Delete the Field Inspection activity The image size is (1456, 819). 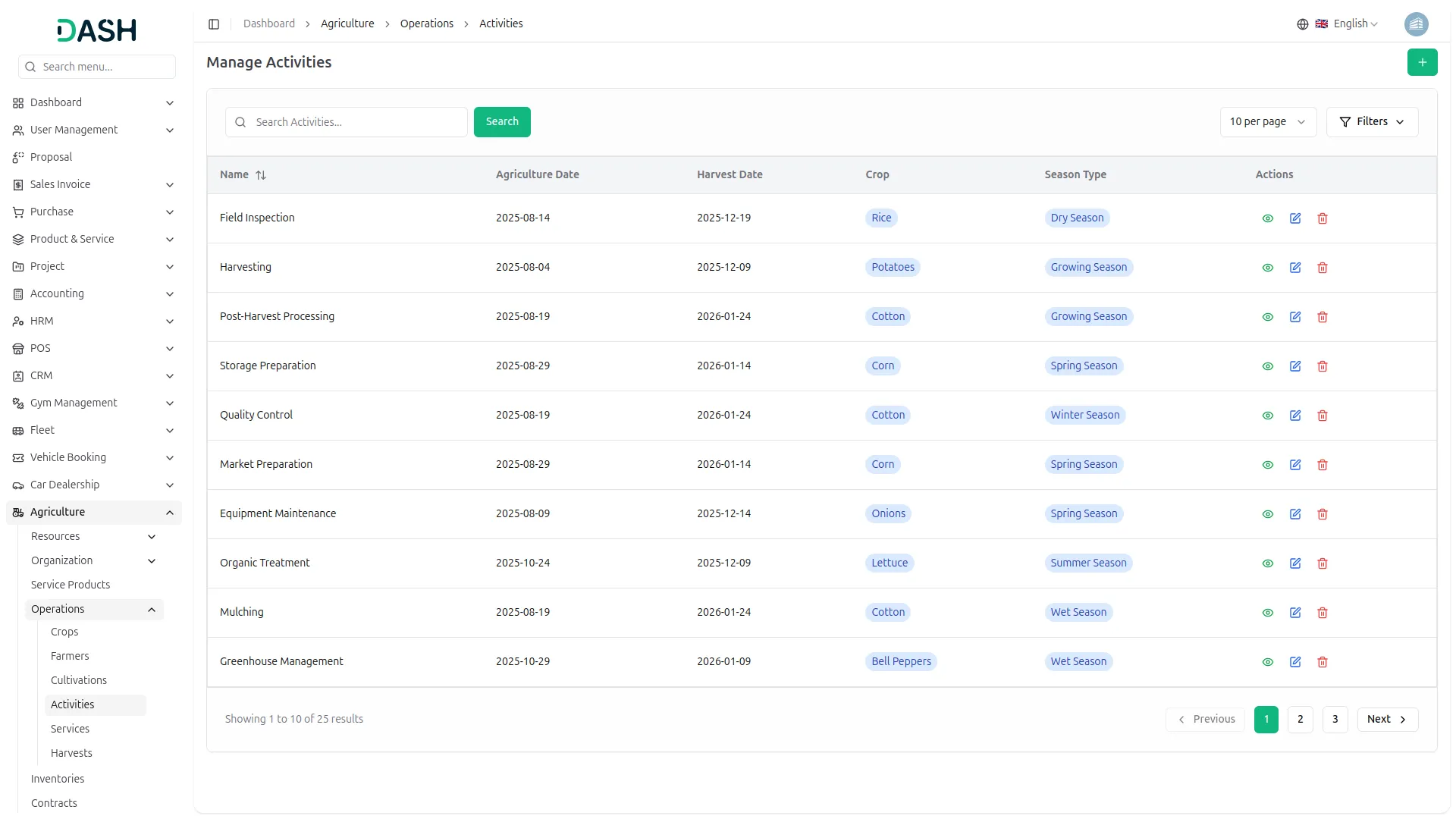click(x=1322, y=218)
